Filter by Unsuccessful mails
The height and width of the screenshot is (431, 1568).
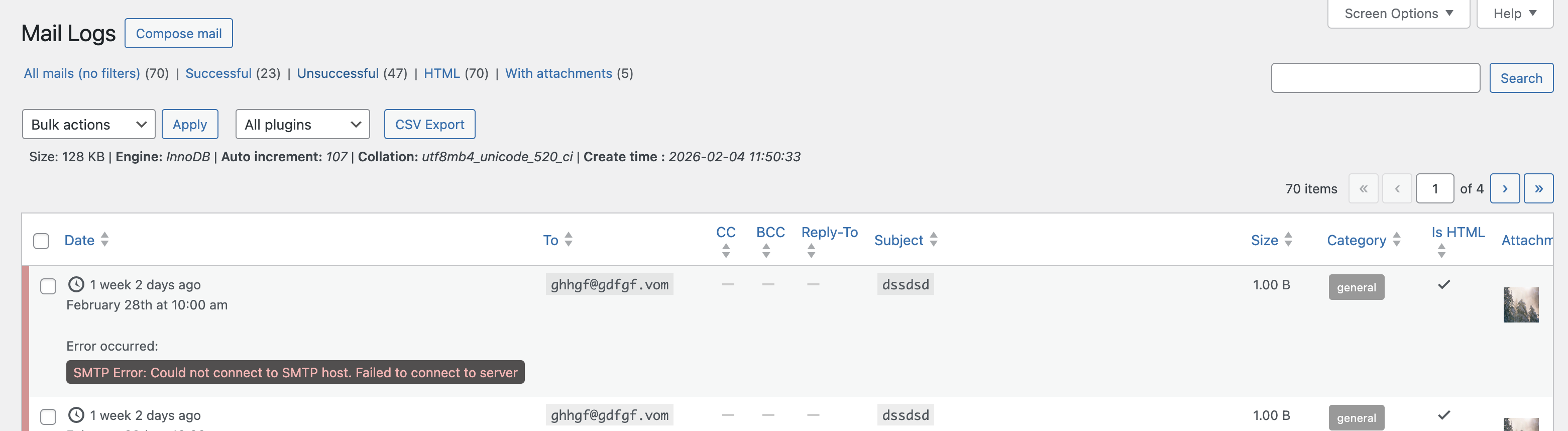pyautogui.click(x=337, y=73)
